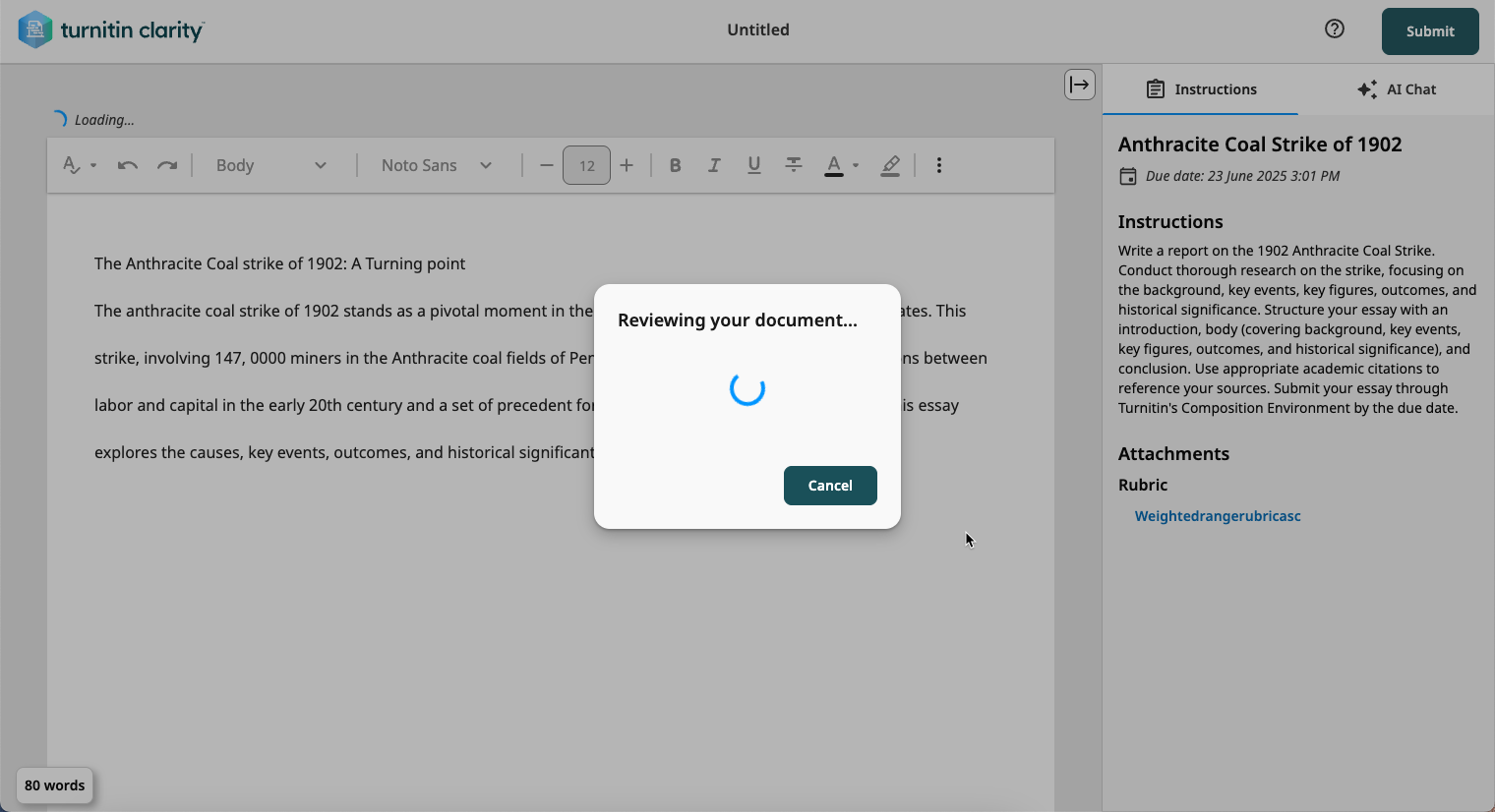Toggle italic formatting
Image resolution: width=1495 pixels, height=812 pixels.
(714, 165)
